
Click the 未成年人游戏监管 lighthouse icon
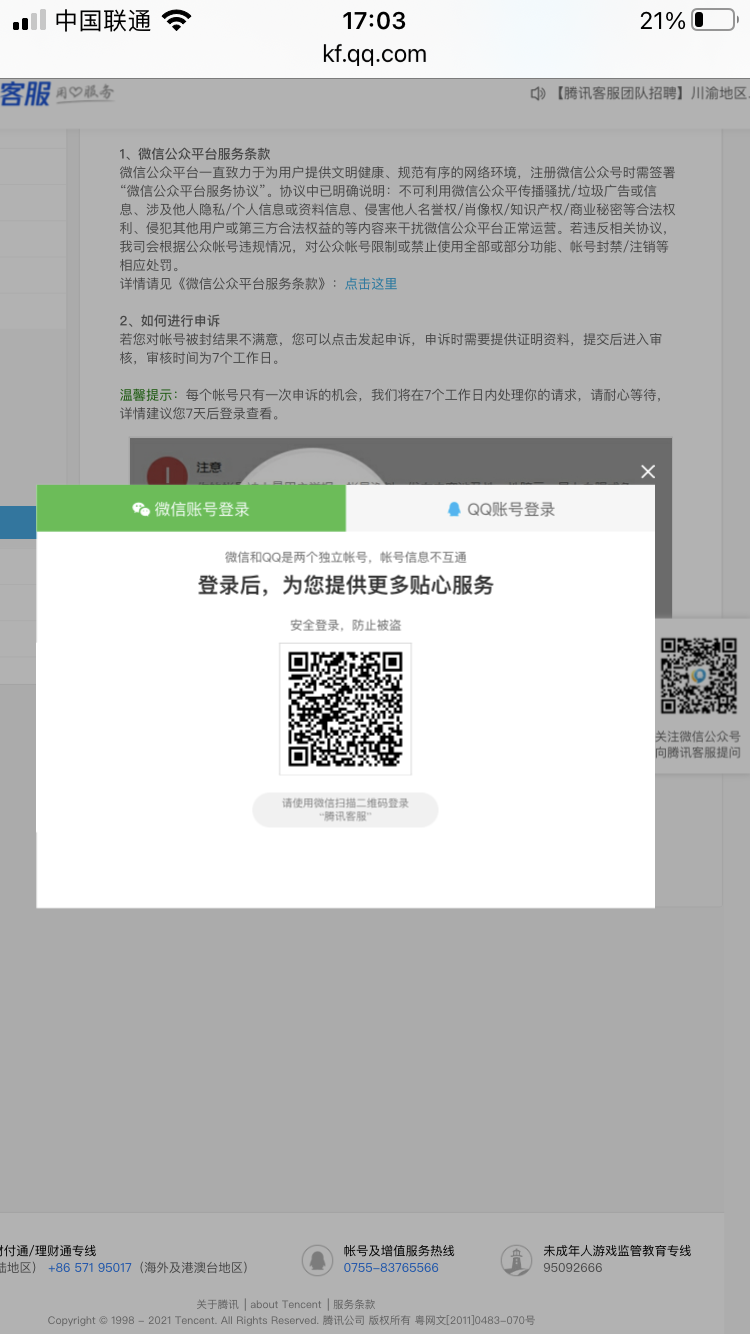(516, 1259)
